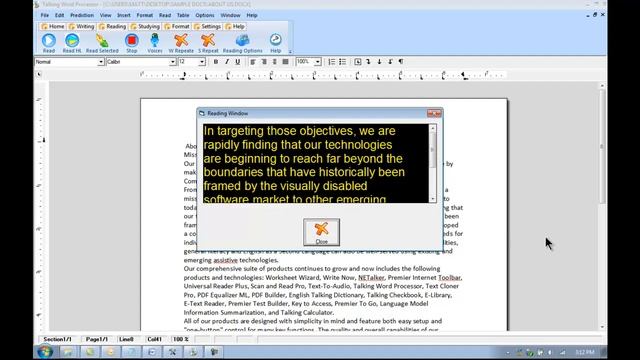Viewport: 640px width, 360px height.
Task: Toggle the paragraph marks display
Action: pyautogui.click(x=401, y=62)
